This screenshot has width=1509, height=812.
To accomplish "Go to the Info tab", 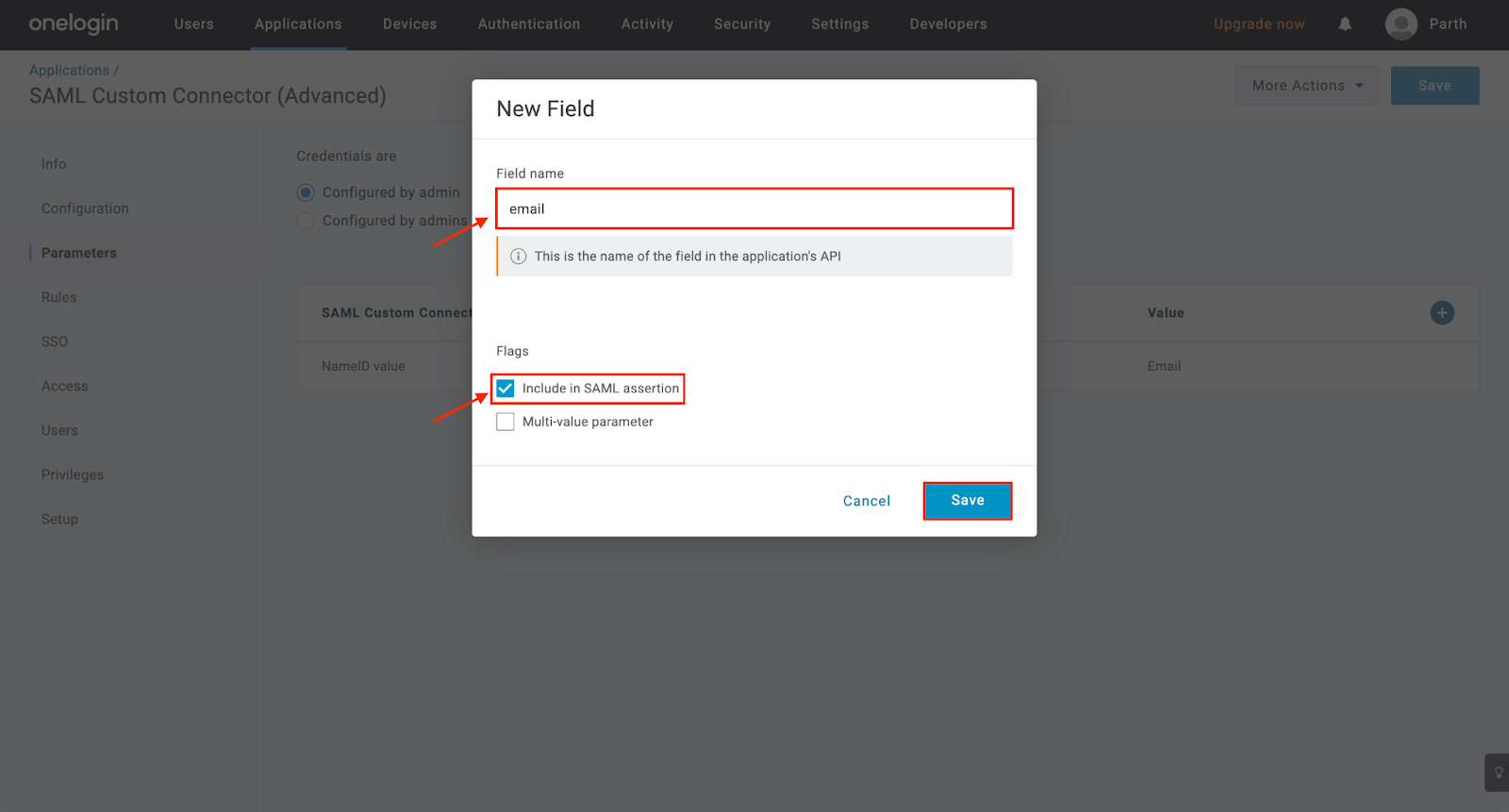I will [54, 164].
